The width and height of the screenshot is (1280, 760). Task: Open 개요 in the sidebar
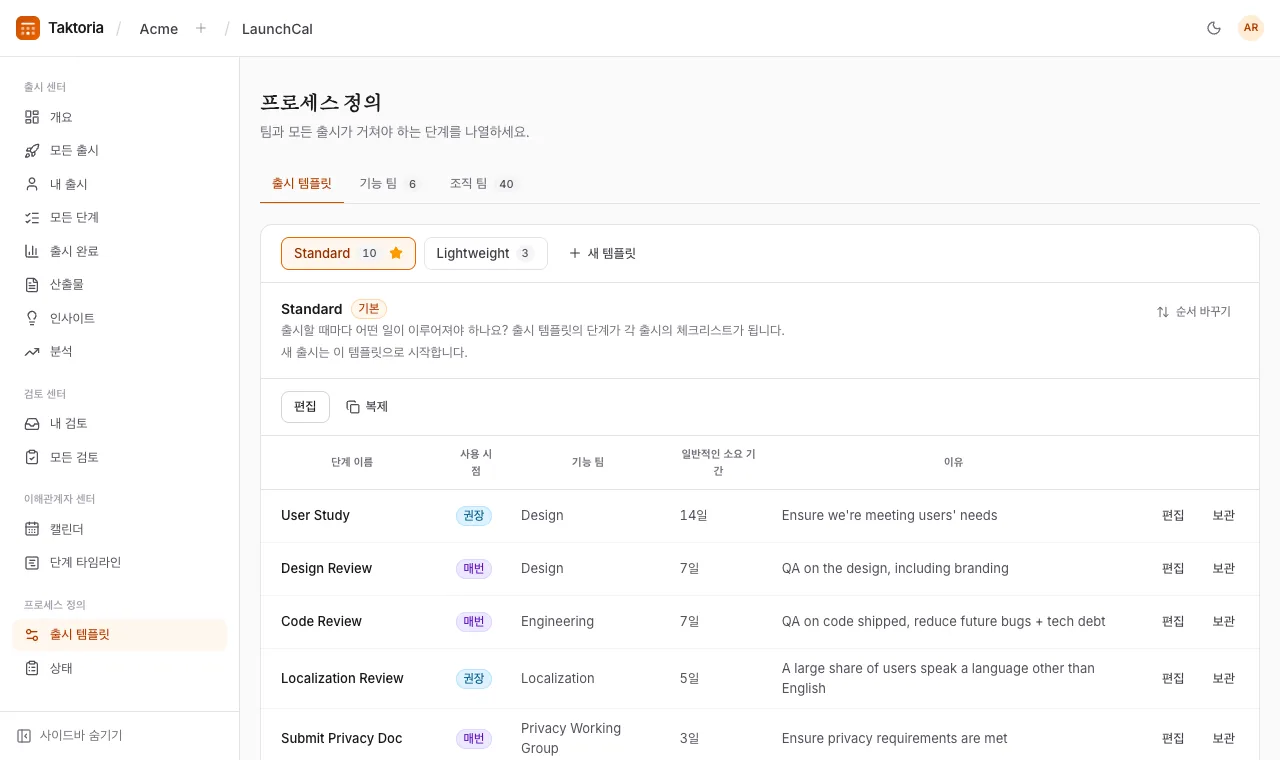(120, 117)
